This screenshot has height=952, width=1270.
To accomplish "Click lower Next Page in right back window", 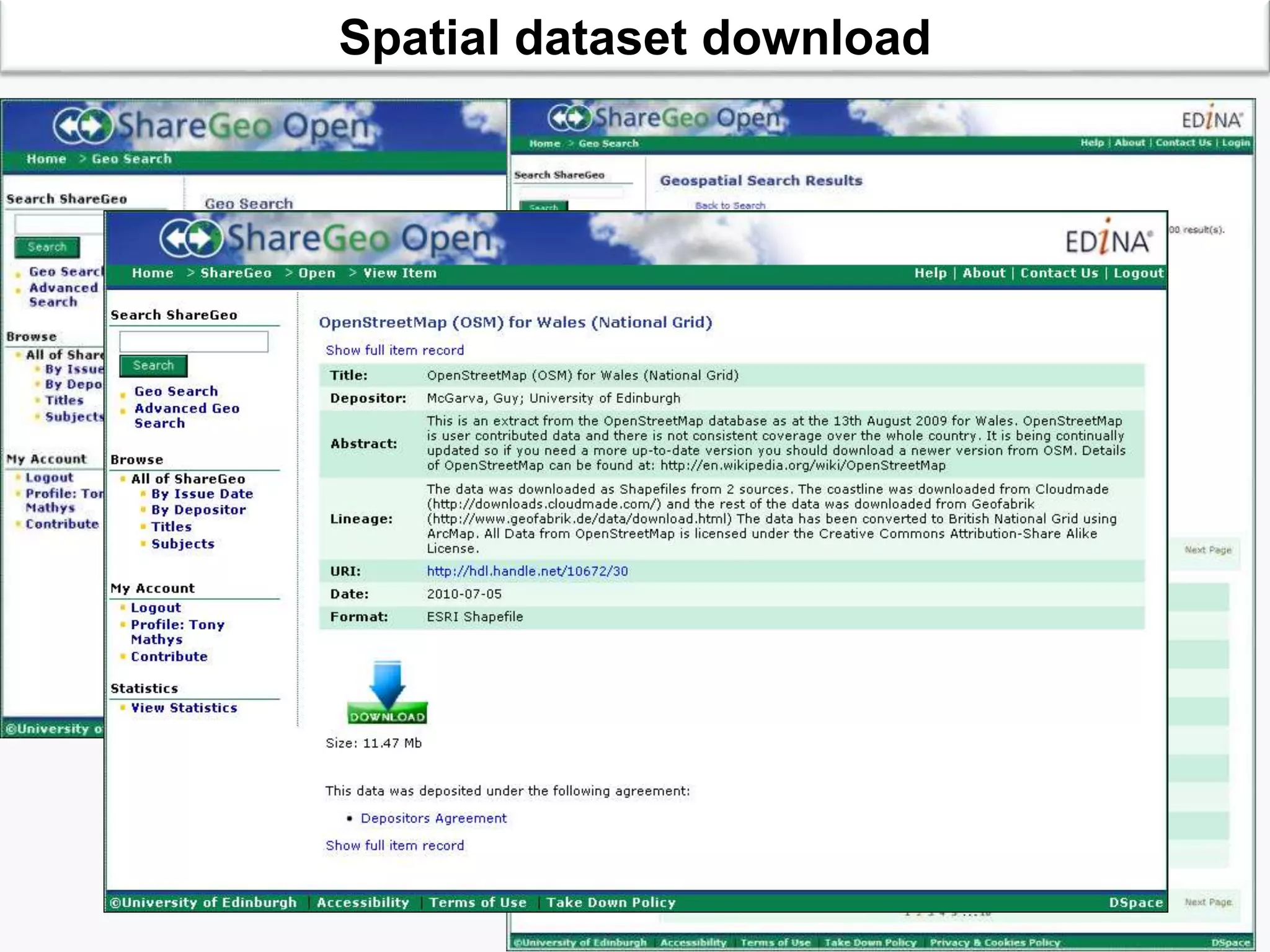I will [x=1207, y=902].
